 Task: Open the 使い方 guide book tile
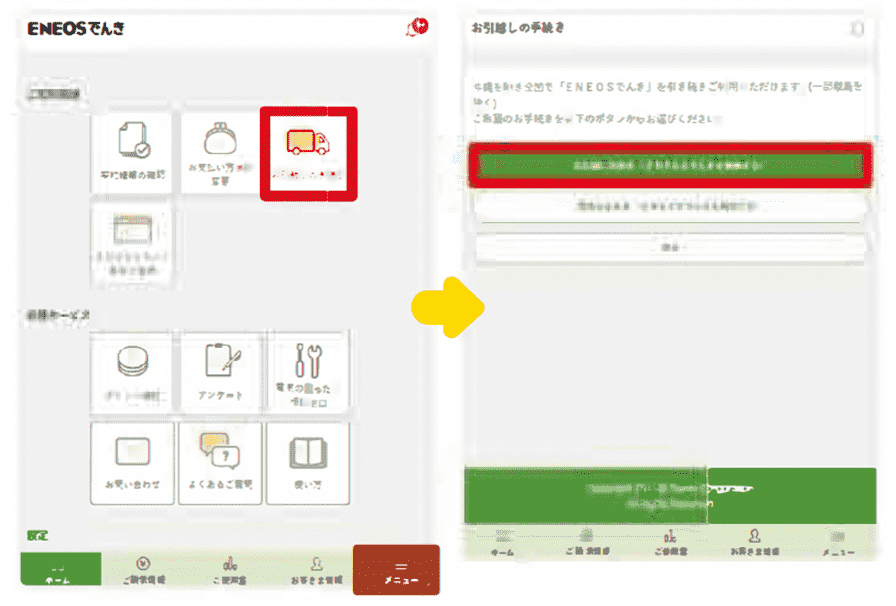pos(306,462)
